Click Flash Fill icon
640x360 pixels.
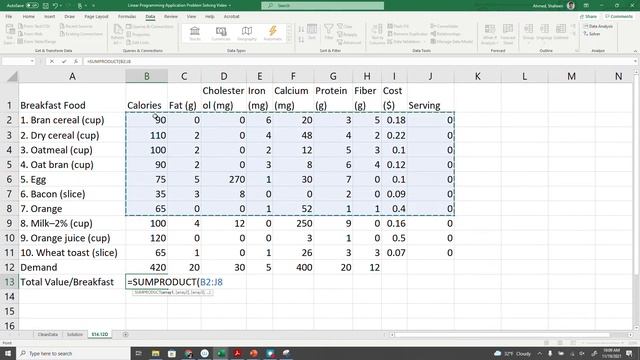(x=390, y=26)
